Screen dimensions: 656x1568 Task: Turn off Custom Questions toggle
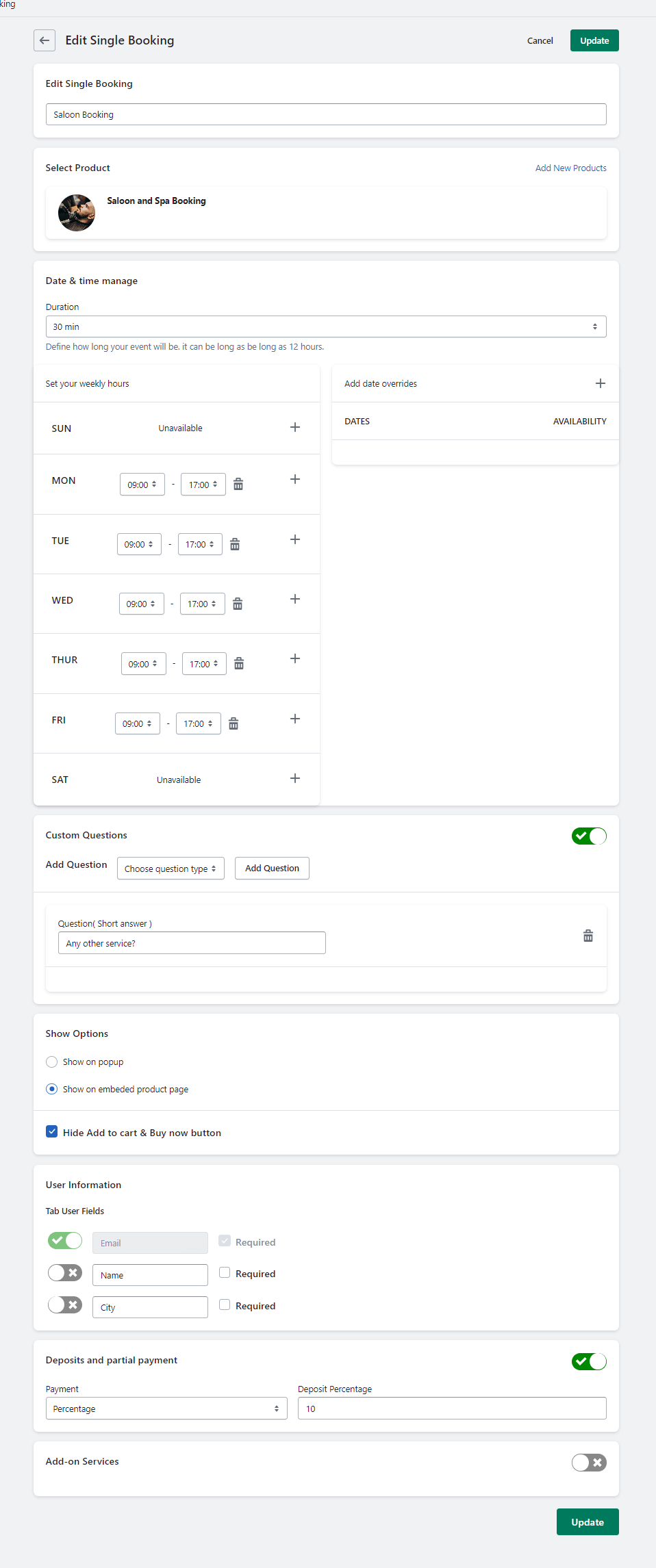pos(588,836)
